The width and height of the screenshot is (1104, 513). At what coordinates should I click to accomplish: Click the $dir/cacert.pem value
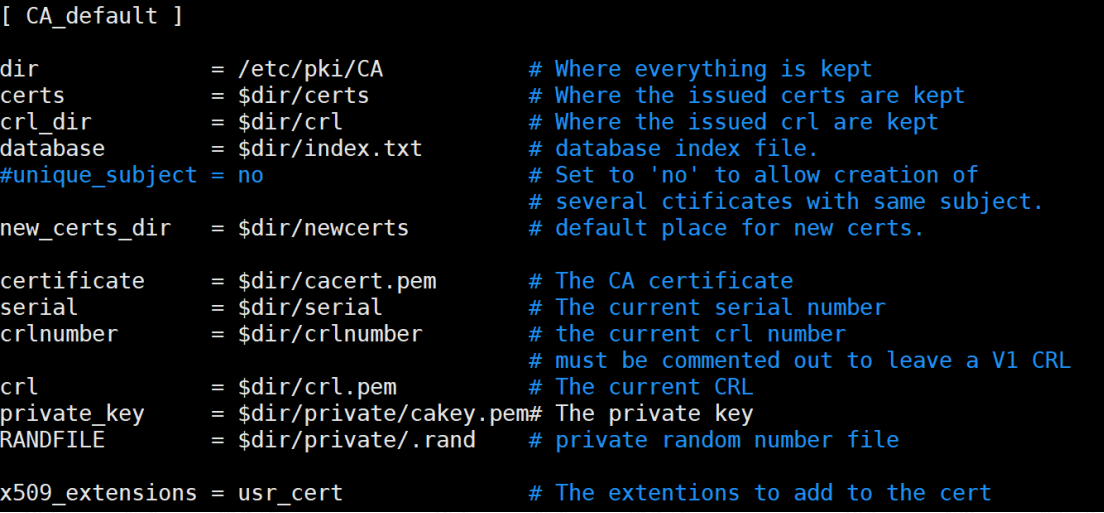337,281
